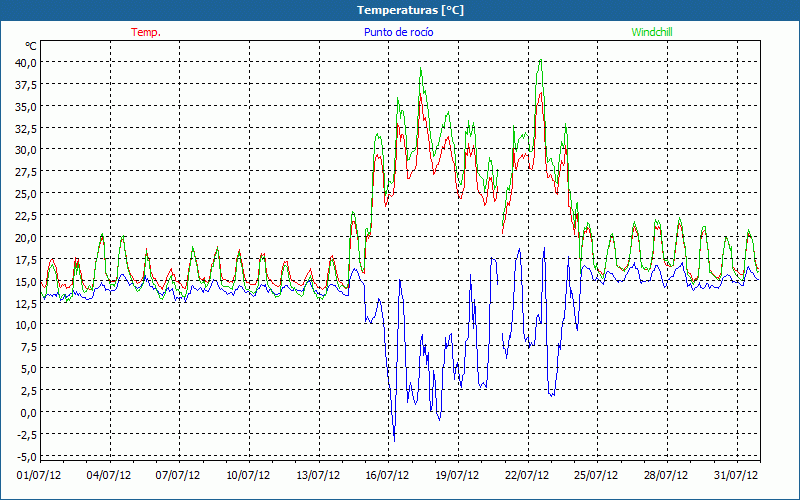Click the Temp. legend label

pyautogui.click(x=146, y=32)
